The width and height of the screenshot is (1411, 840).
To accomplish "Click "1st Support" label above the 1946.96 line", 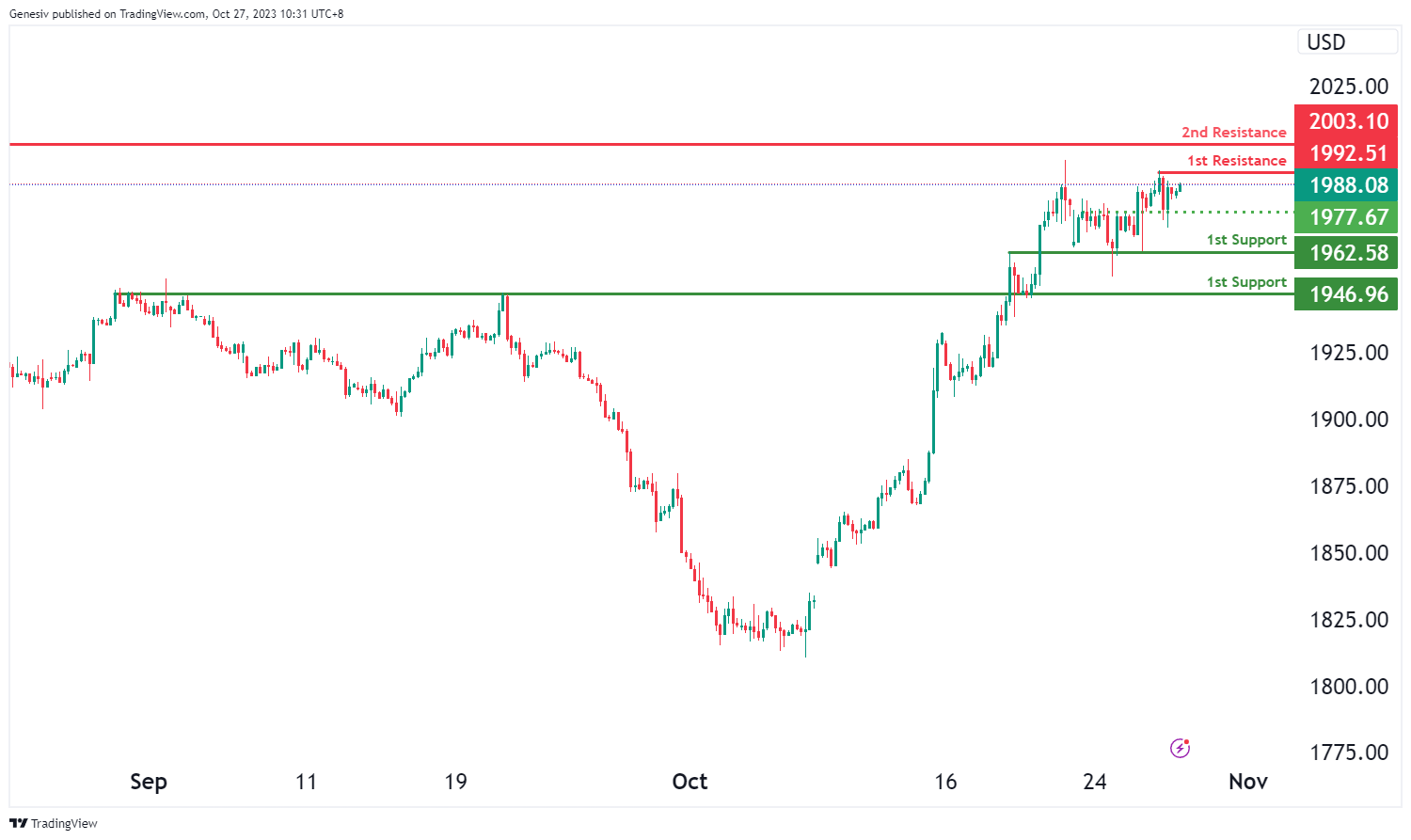I will (x=1246, y=282).
